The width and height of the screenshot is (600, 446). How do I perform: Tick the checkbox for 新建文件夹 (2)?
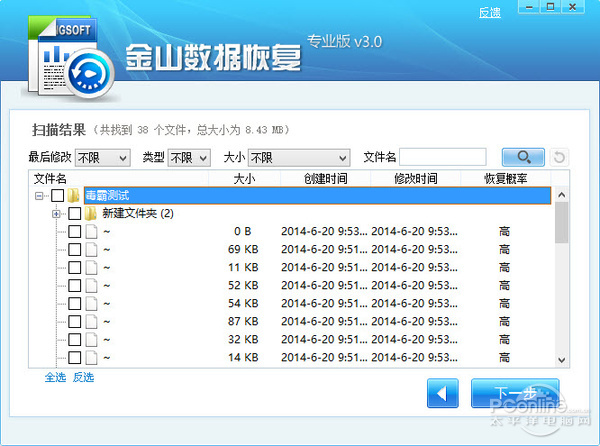click(75, 213)
